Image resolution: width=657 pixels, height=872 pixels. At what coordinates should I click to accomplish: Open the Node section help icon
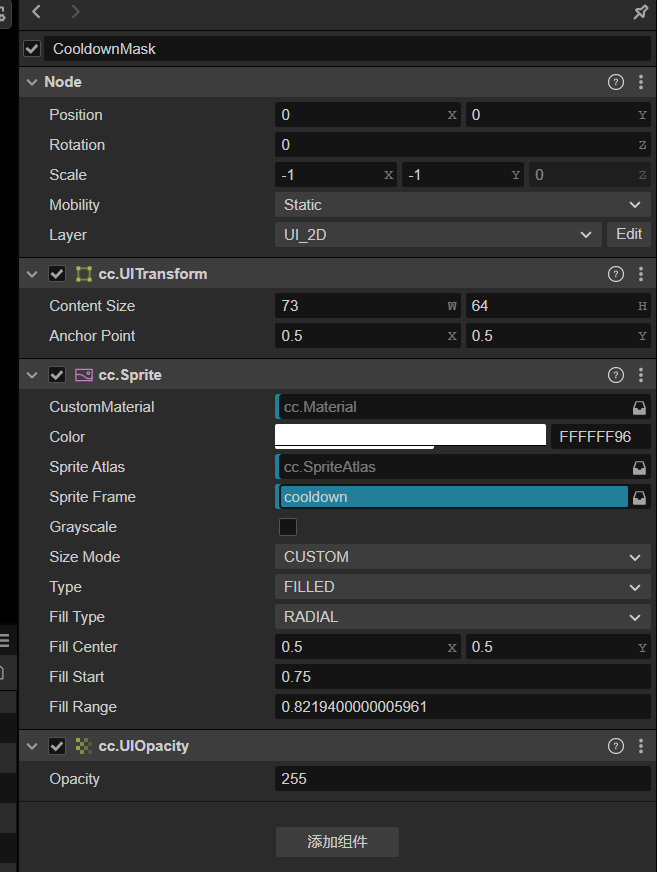(615, 82)
